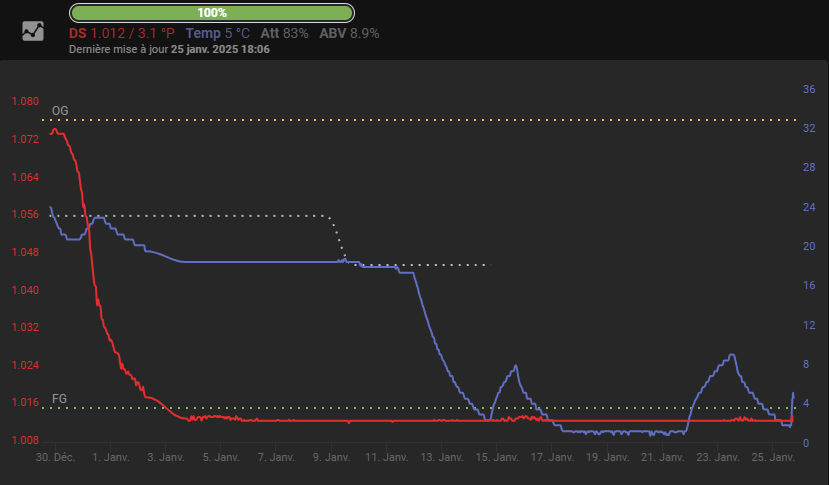This screenshot has height=485, width=829.
Task: Click the chart icon at top left
Action: [33, 31]
